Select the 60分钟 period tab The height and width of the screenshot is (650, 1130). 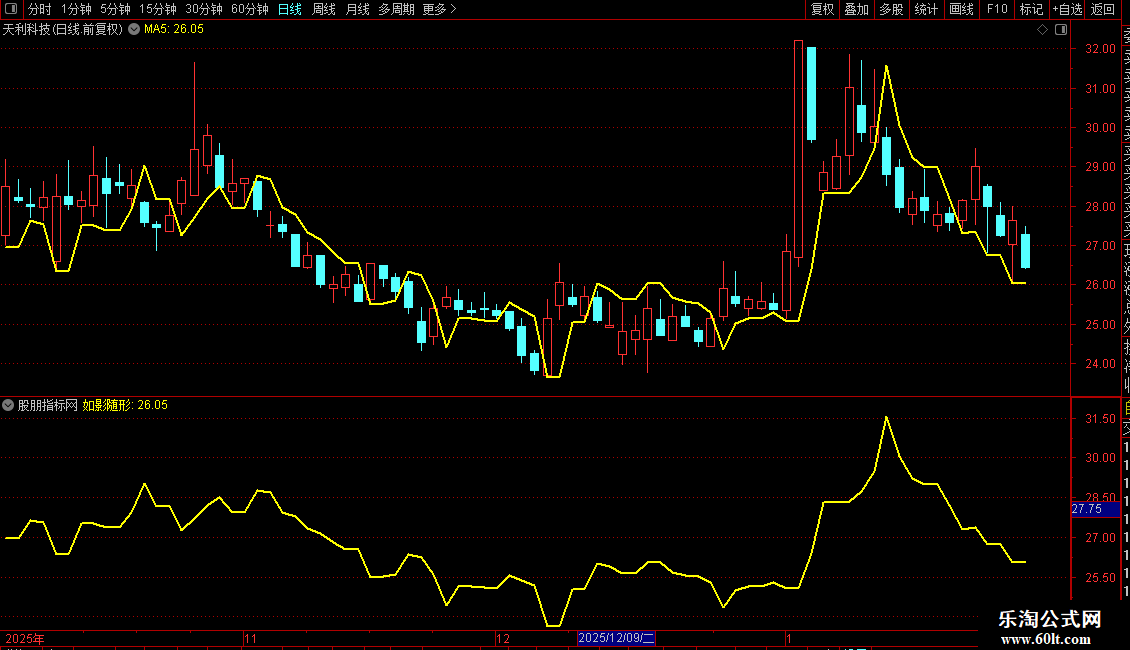click(249, 9)
